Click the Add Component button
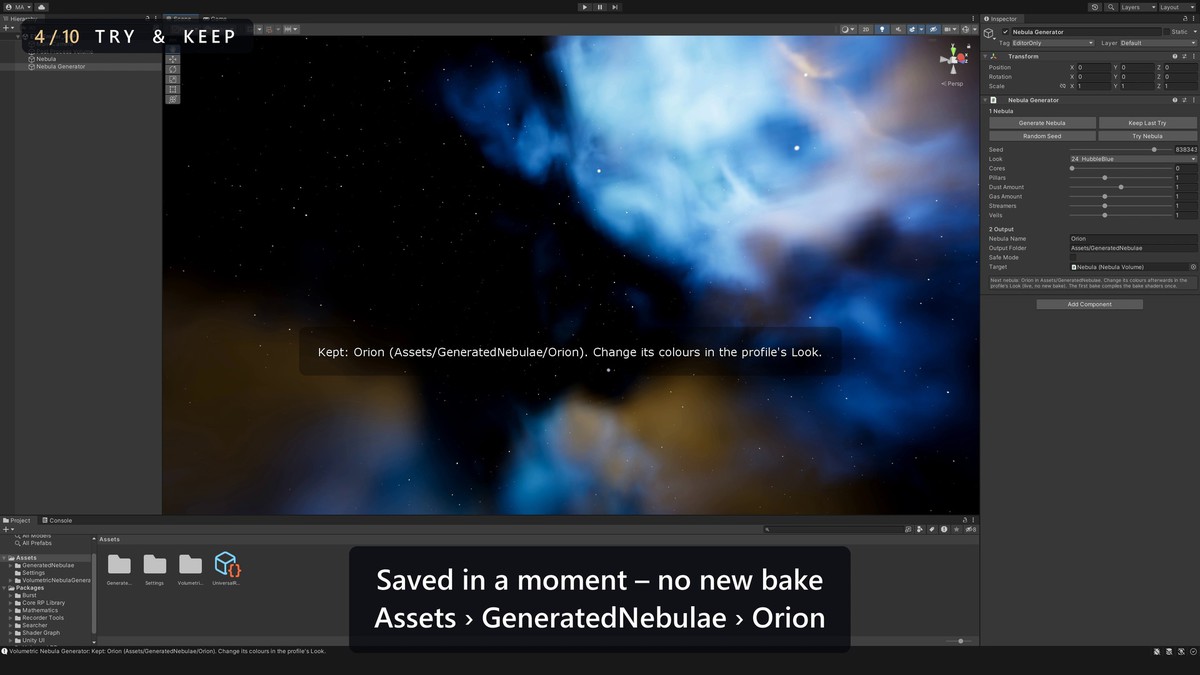This screenshot has height=675, width=1200. click(1089, 304)
